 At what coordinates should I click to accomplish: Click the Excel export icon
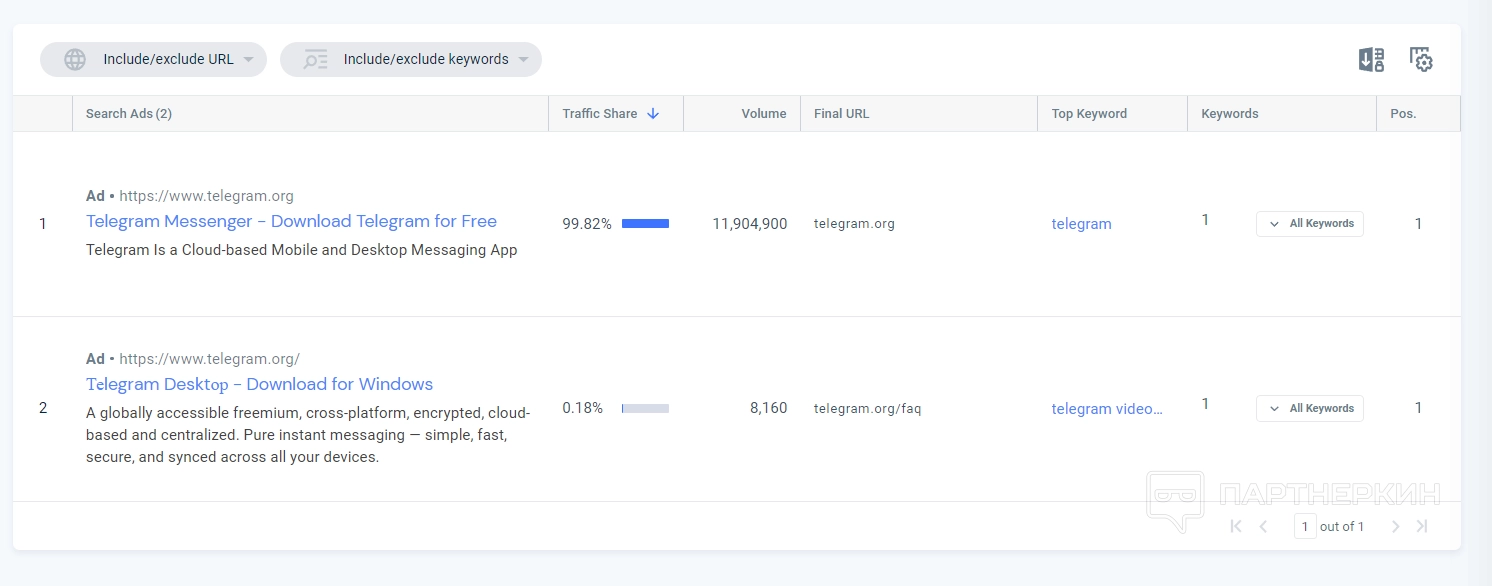(1371, 60)
